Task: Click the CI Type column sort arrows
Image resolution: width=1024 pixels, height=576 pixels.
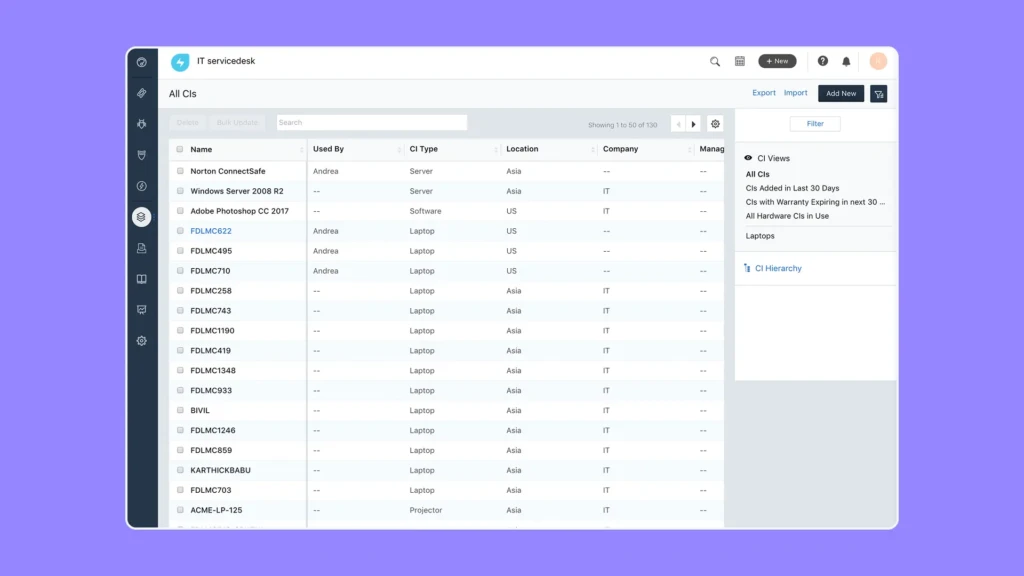Action: pos(496,150)
